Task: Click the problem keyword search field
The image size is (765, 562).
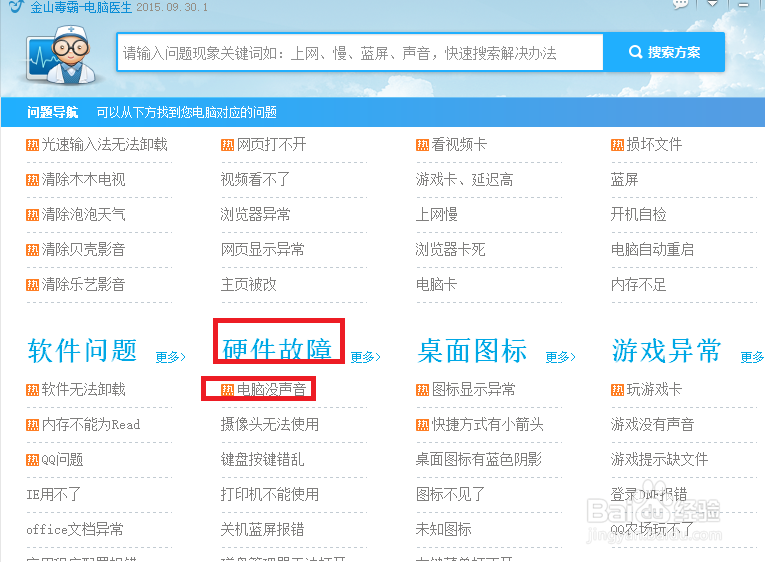Action: 360,53
